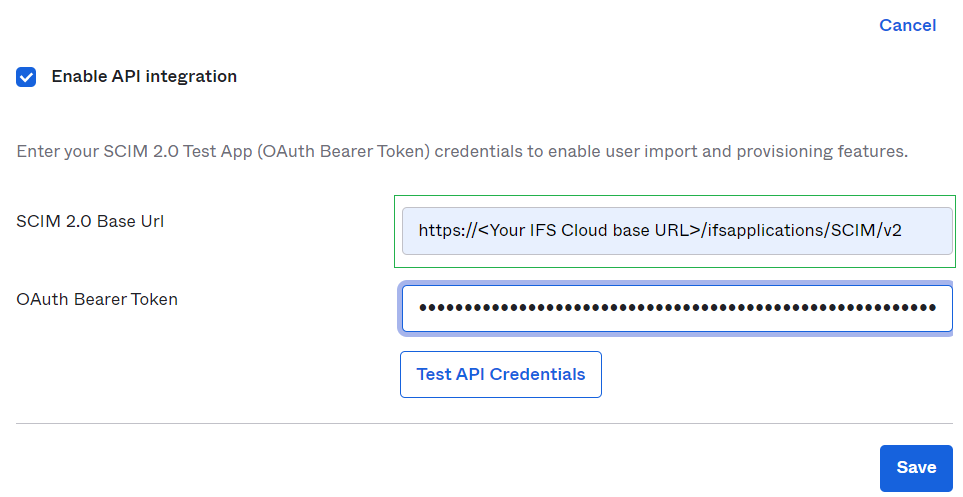Click the masked dots in the token field

[x=676, y=308]
